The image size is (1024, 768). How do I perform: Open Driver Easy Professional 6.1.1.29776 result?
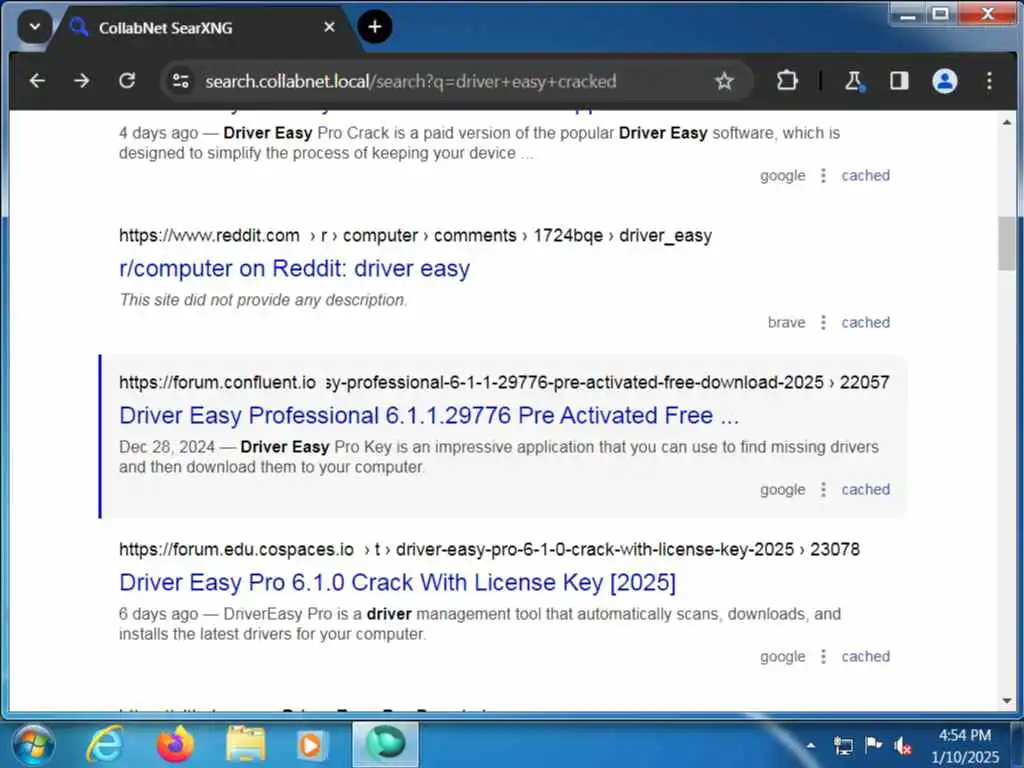(429, 415)
